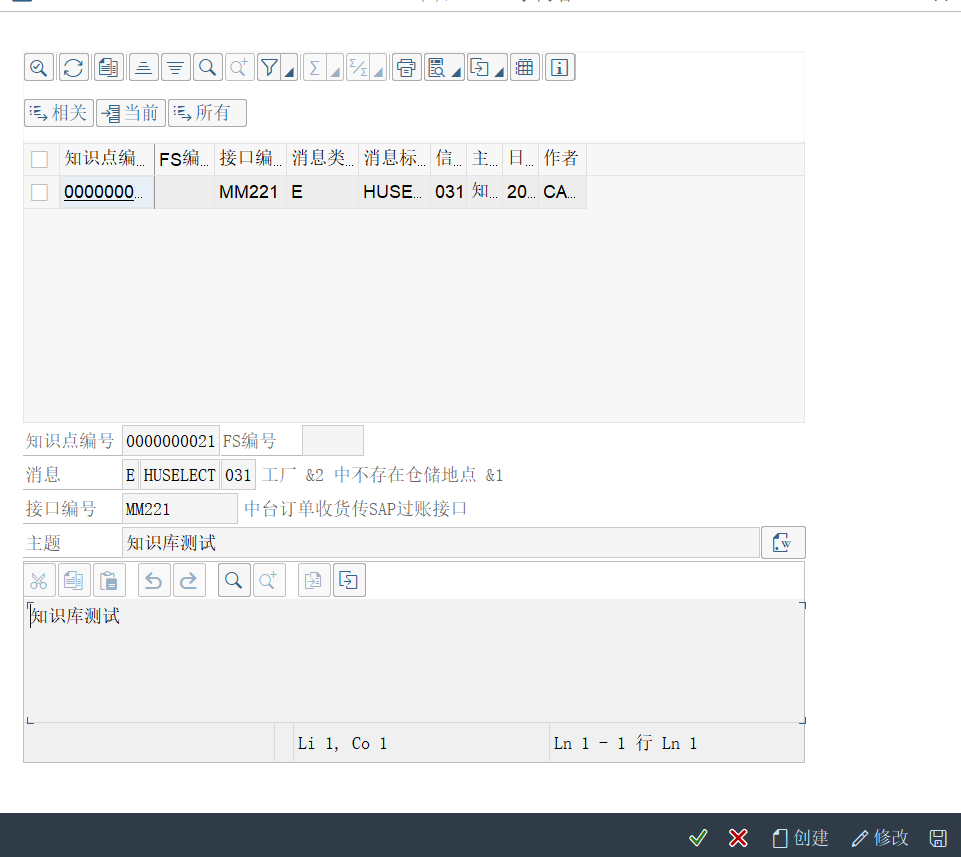
Task: Click the 接口编号 field MM221
Action: point(180,509)
